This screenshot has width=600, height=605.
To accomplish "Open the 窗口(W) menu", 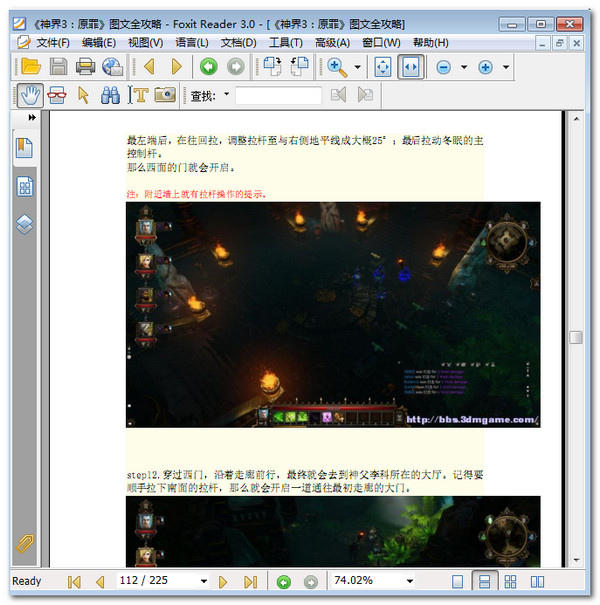I will click(381, 42).
